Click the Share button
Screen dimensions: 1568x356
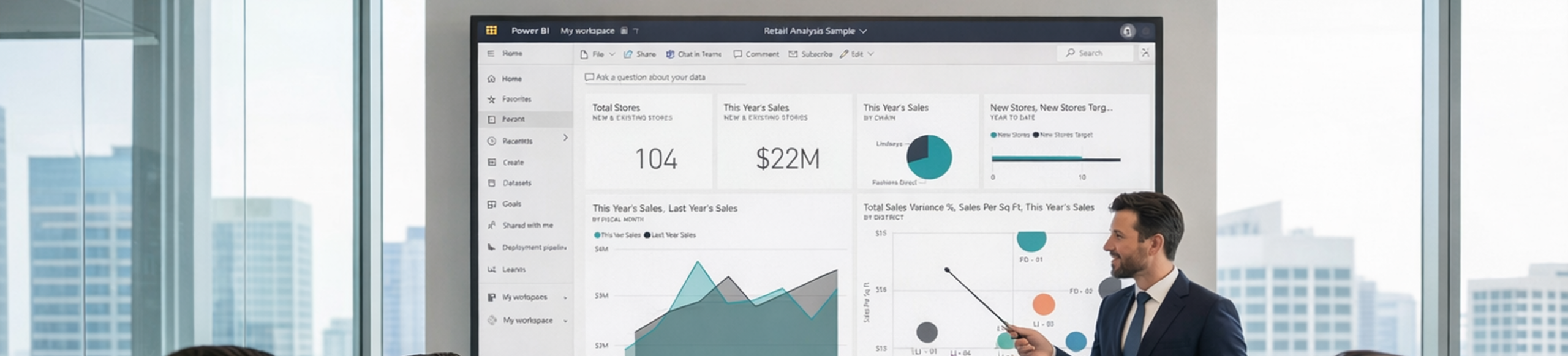(x=639, y=54)
